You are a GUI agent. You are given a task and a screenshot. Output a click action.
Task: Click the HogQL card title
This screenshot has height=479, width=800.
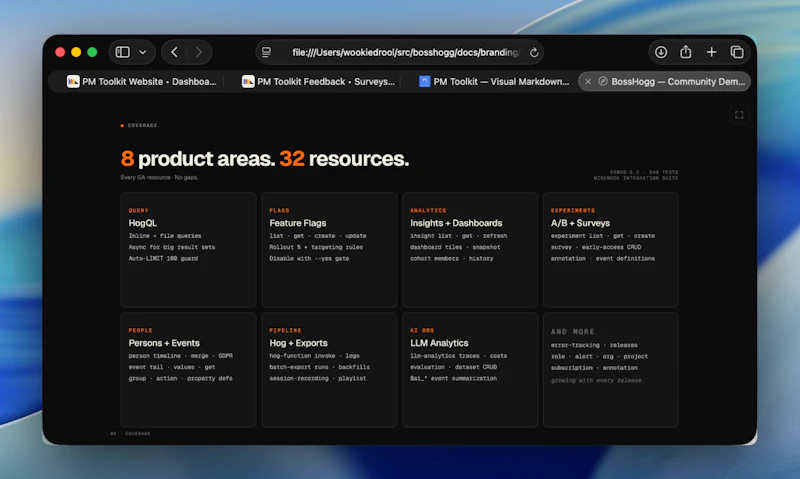coord(143,223)
